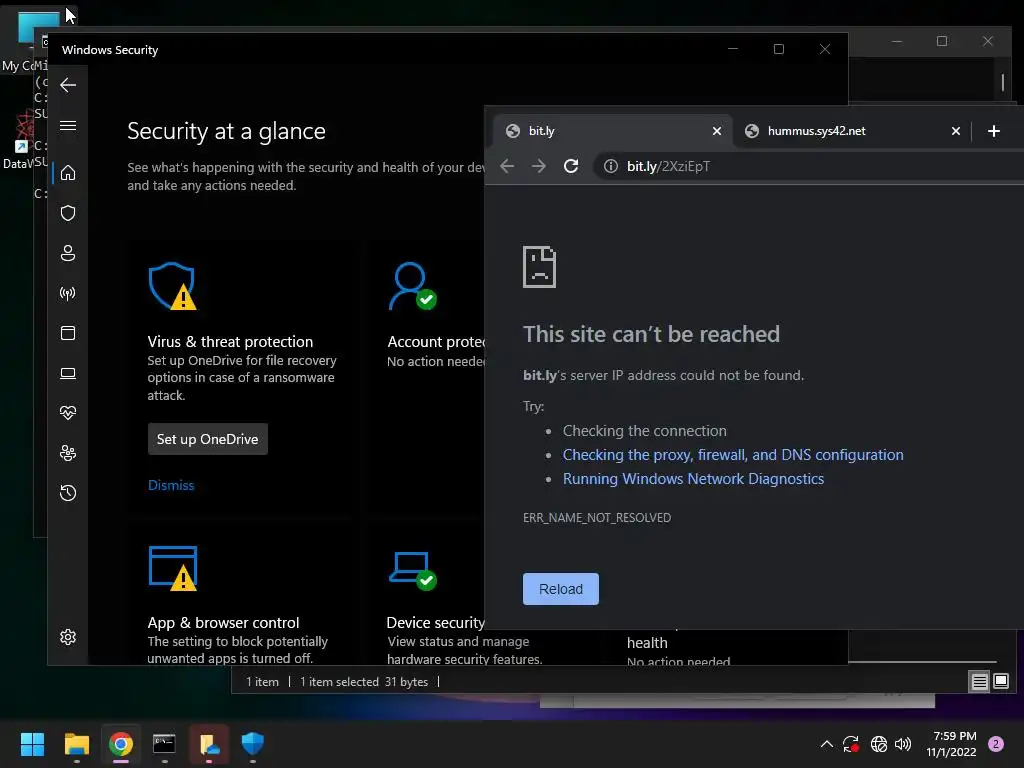The image size is (1024, 768).
Task: Select ERR_NAME_NOT_RESOLVED error code text
Action: point(597,518)
